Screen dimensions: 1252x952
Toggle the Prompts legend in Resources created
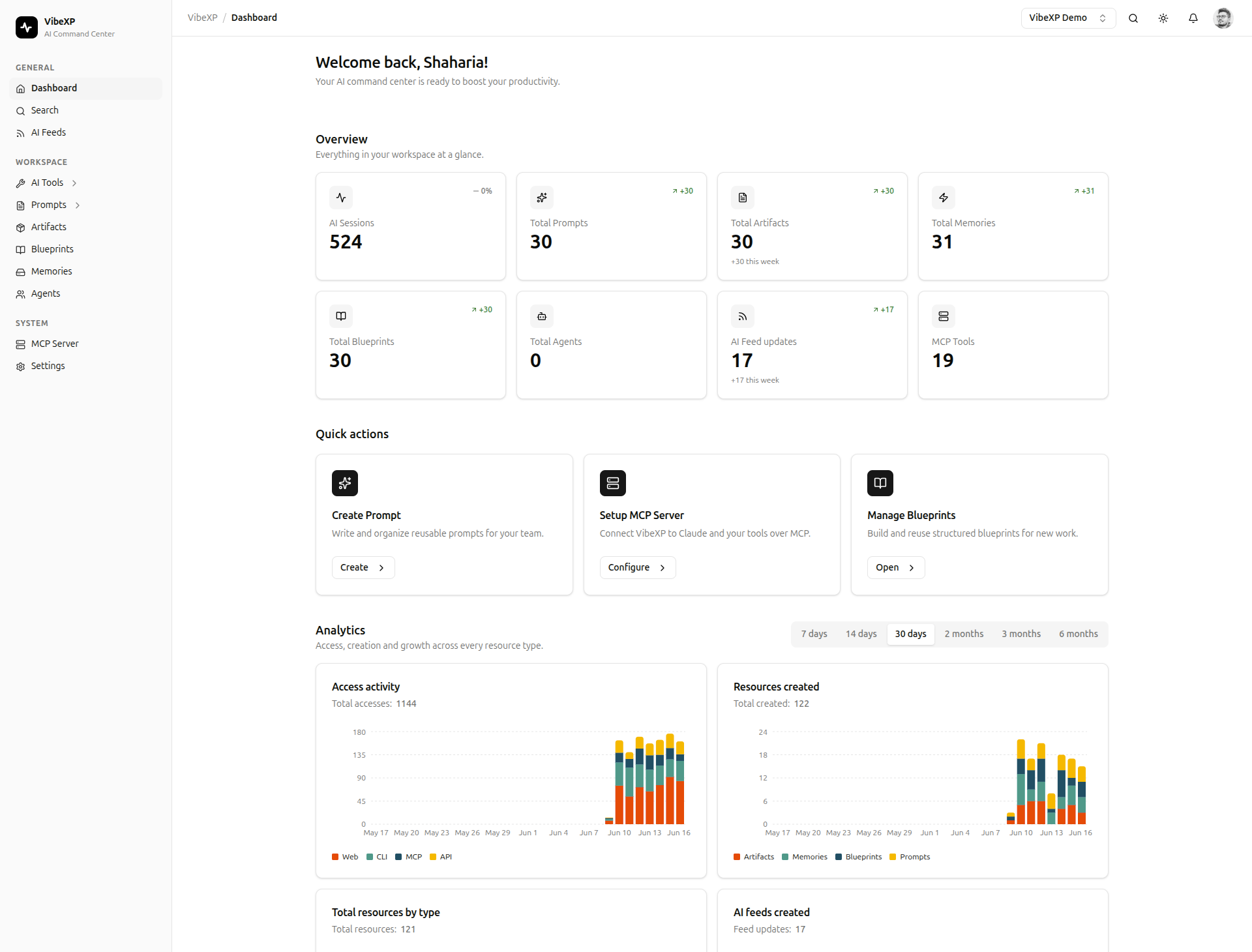910,857
